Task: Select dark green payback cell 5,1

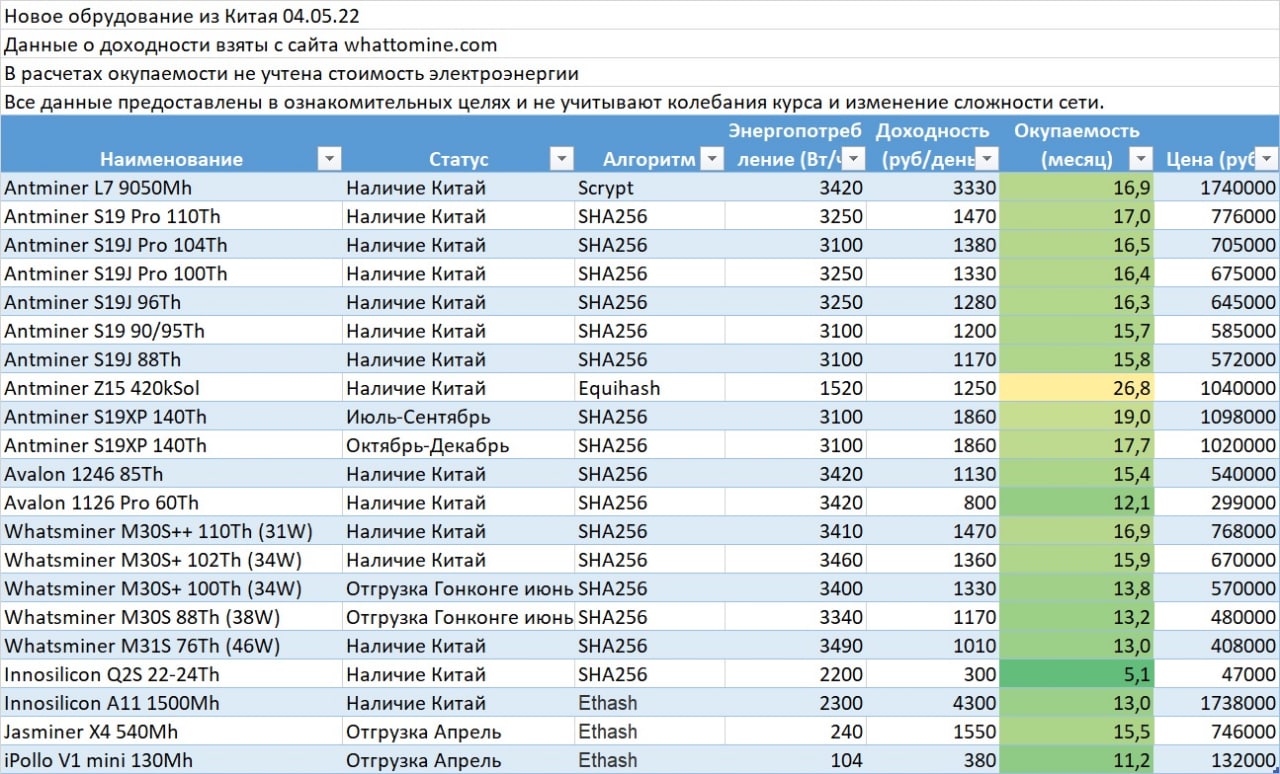Action: coord(1077,674)
